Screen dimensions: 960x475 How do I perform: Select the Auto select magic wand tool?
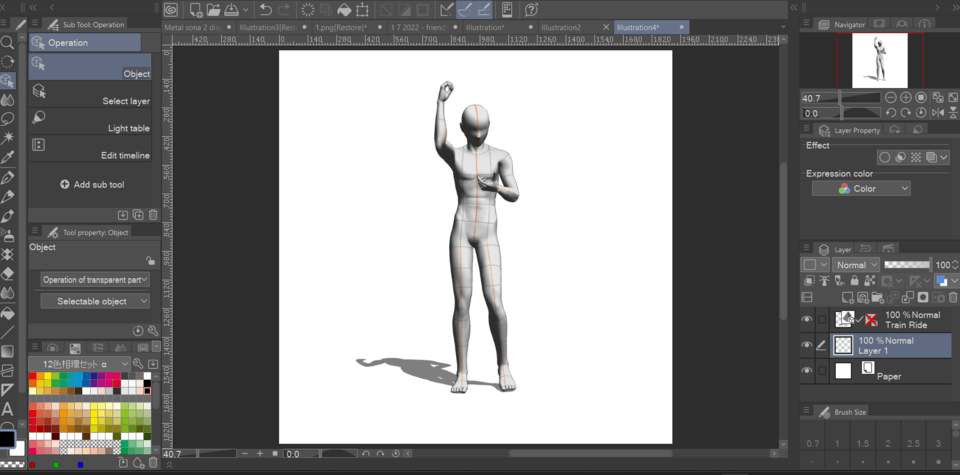coord(7,137)
